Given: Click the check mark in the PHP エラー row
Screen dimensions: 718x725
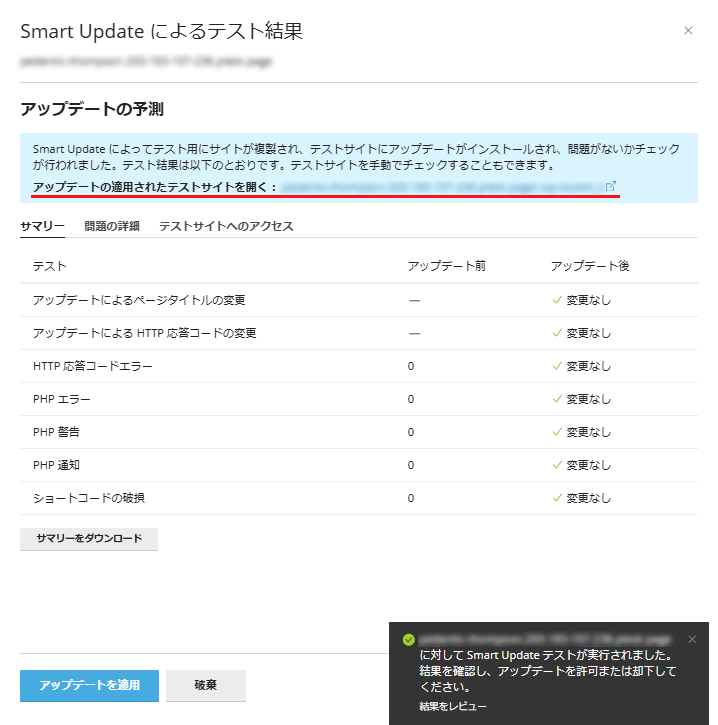Looking at the screenshot, I should pyautogui.click(x=557, y=399).
